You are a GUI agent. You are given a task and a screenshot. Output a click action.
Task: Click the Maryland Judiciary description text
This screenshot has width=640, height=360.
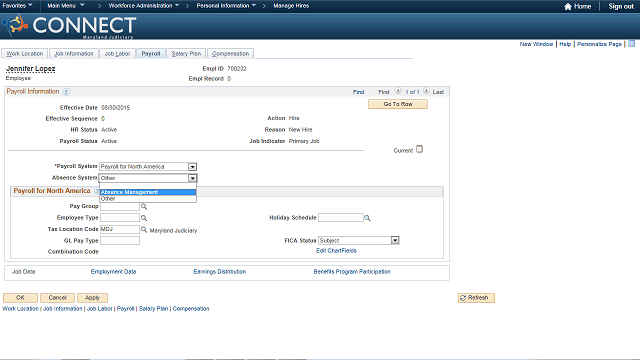(x=173, y=231)
